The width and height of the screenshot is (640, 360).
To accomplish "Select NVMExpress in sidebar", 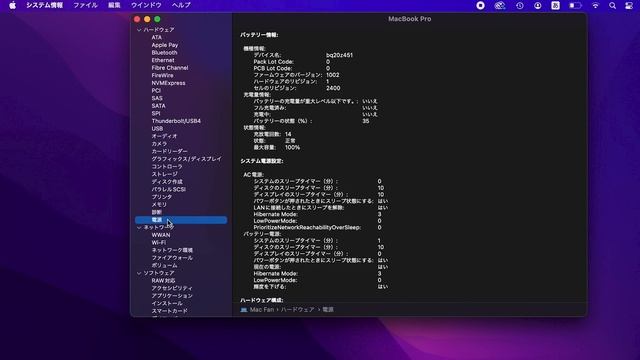I will click(169, 83).
